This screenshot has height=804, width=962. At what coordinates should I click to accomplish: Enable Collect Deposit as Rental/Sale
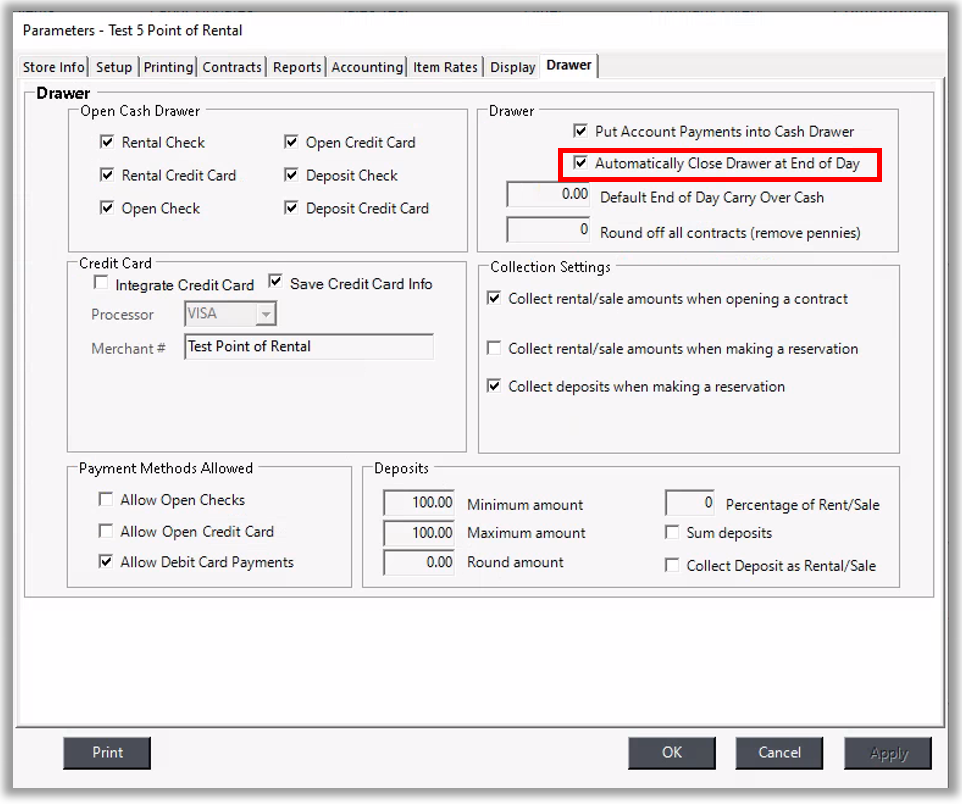[x=672, y=565]
